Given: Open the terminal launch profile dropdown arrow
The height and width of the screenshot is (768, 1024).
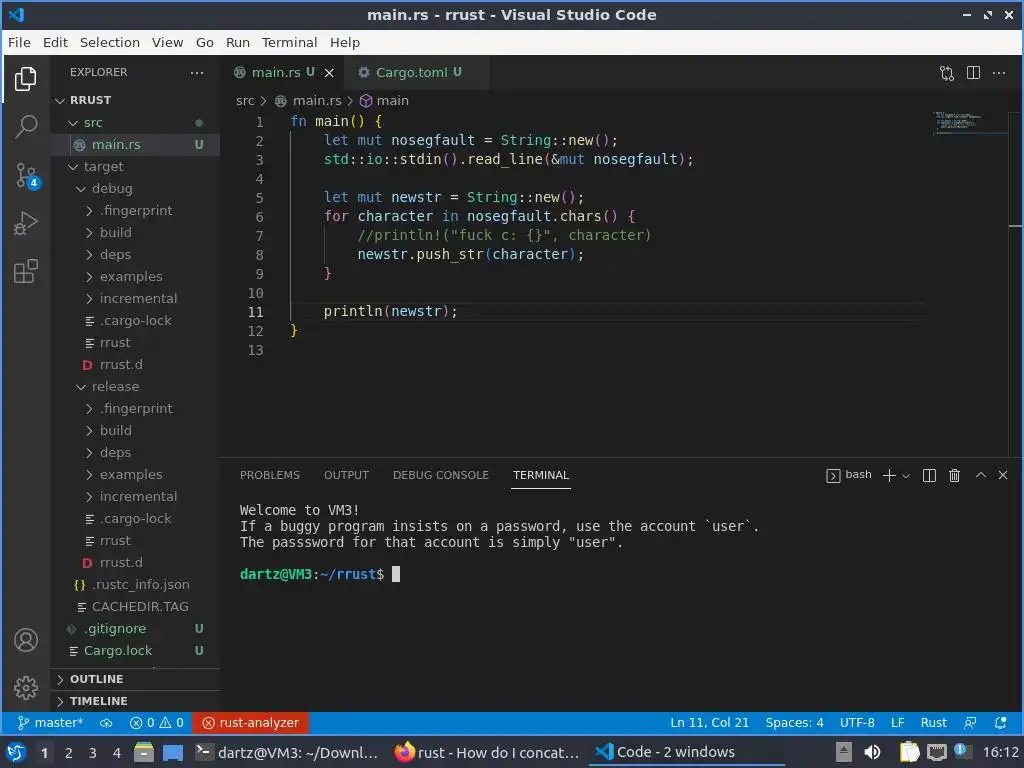Looking at the screenshot, I should [906, 476].
